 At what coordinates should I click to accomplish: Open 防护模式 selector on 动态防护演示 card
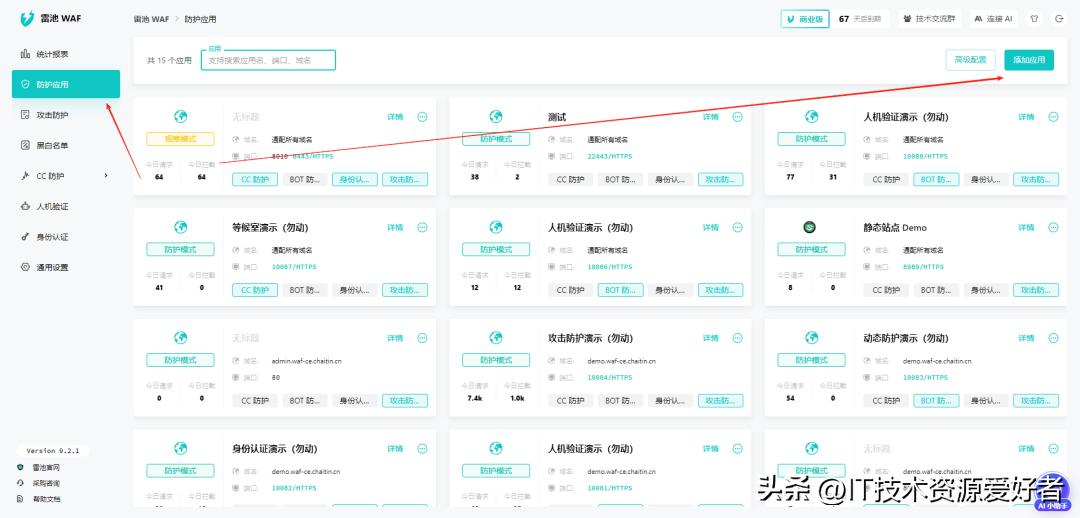811,360
